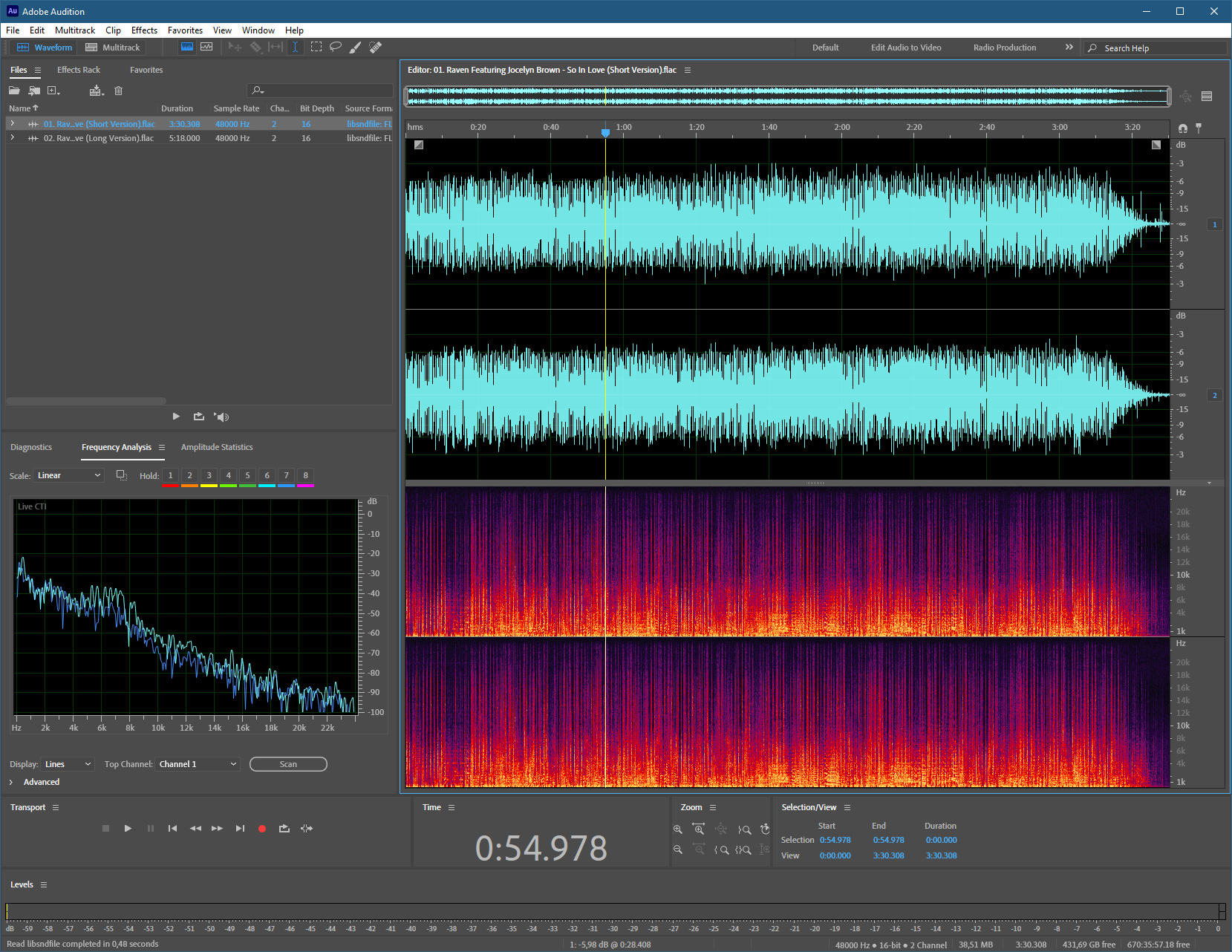This screenshot has height=952, width=1232.
Task: Click Move Playhead to Next button
Action: (x=240, y=828)
